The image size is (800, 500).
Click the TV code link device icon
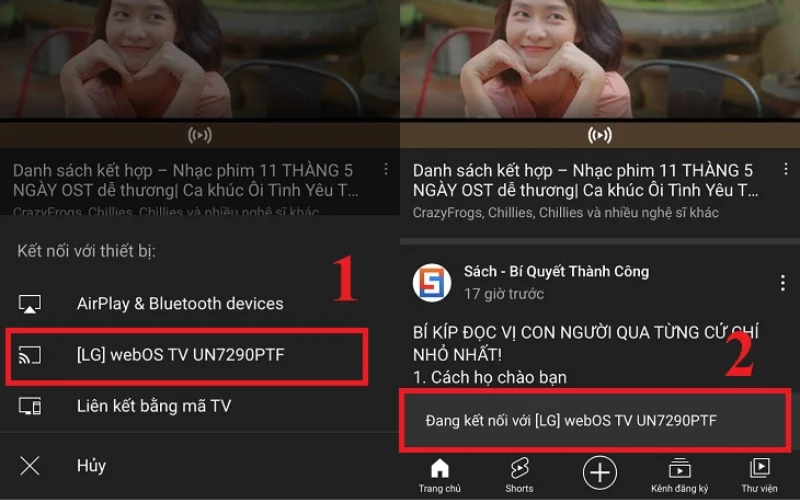pos(30,406)
